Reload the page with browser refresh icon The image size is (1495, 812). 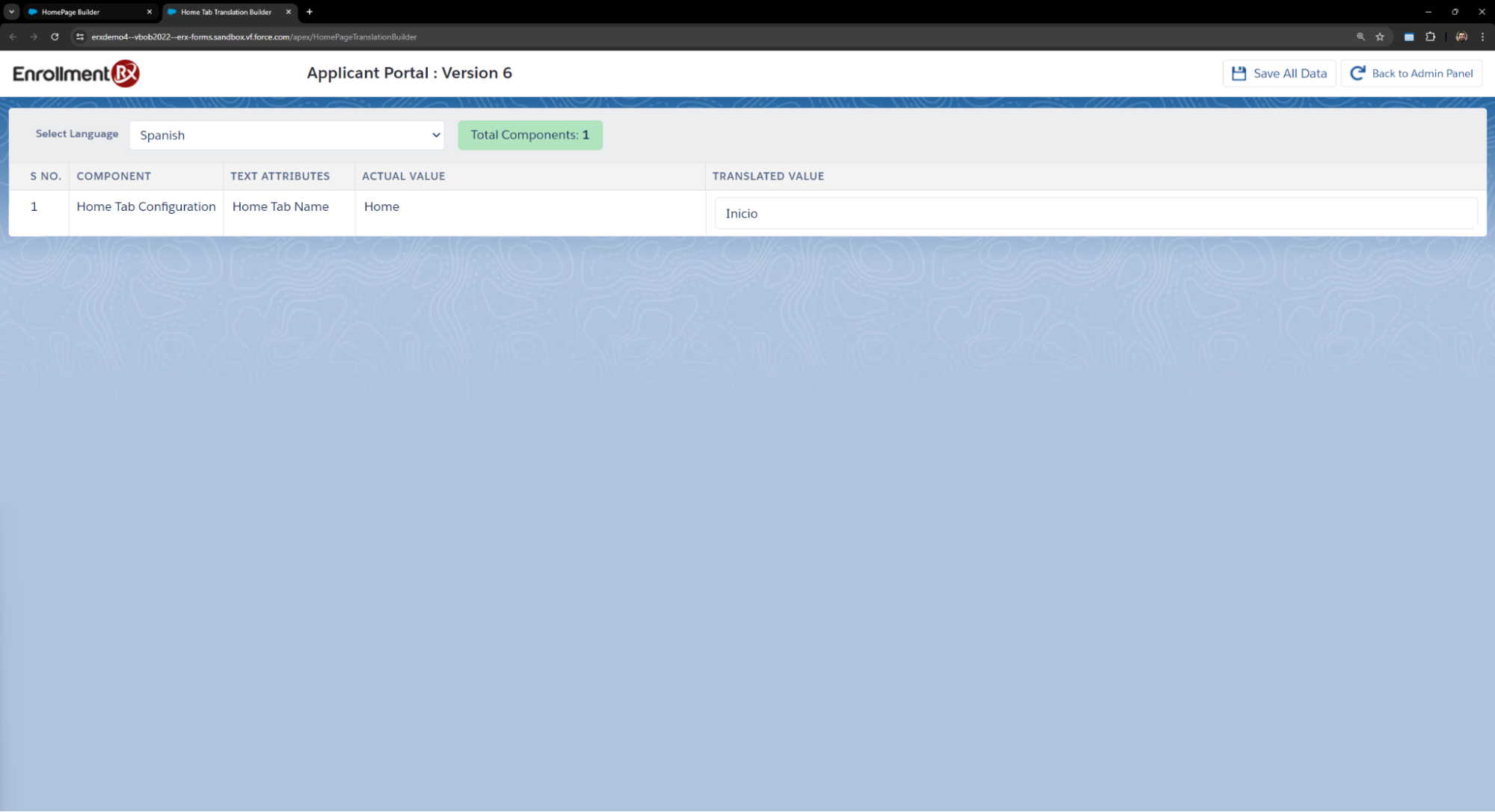tap(55, 37)
